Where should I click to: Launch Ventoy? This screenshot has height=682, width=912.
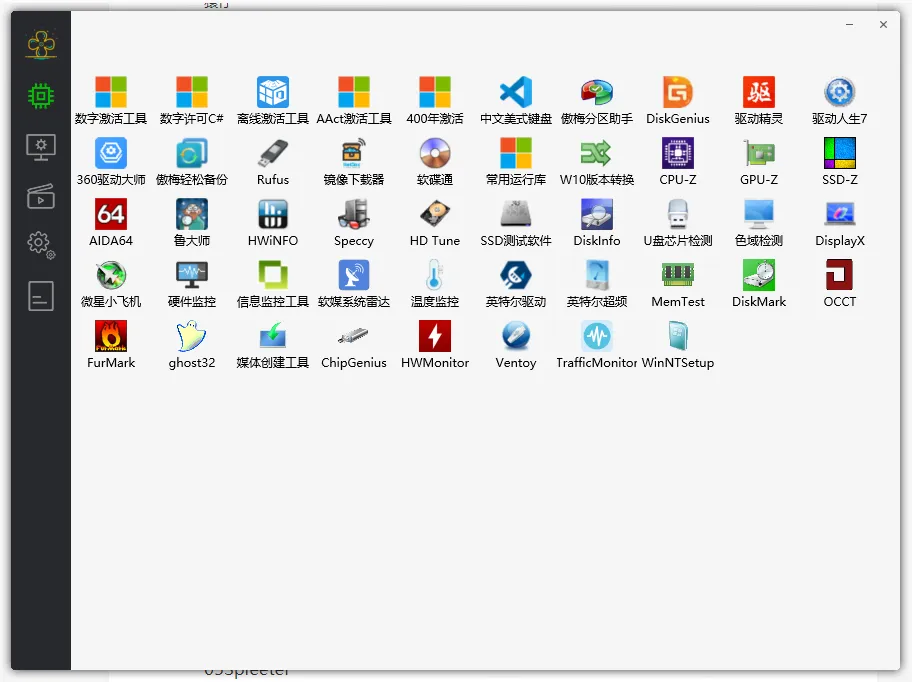pos(516,336)
